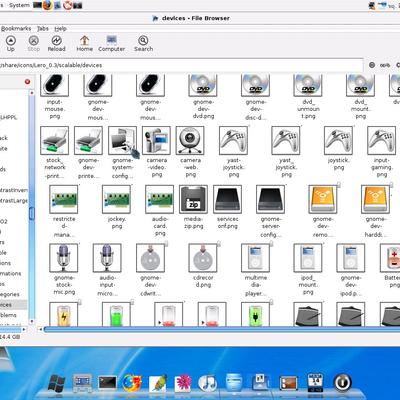
Task: Open the terminal from the dock
Action: coord(107,383)
